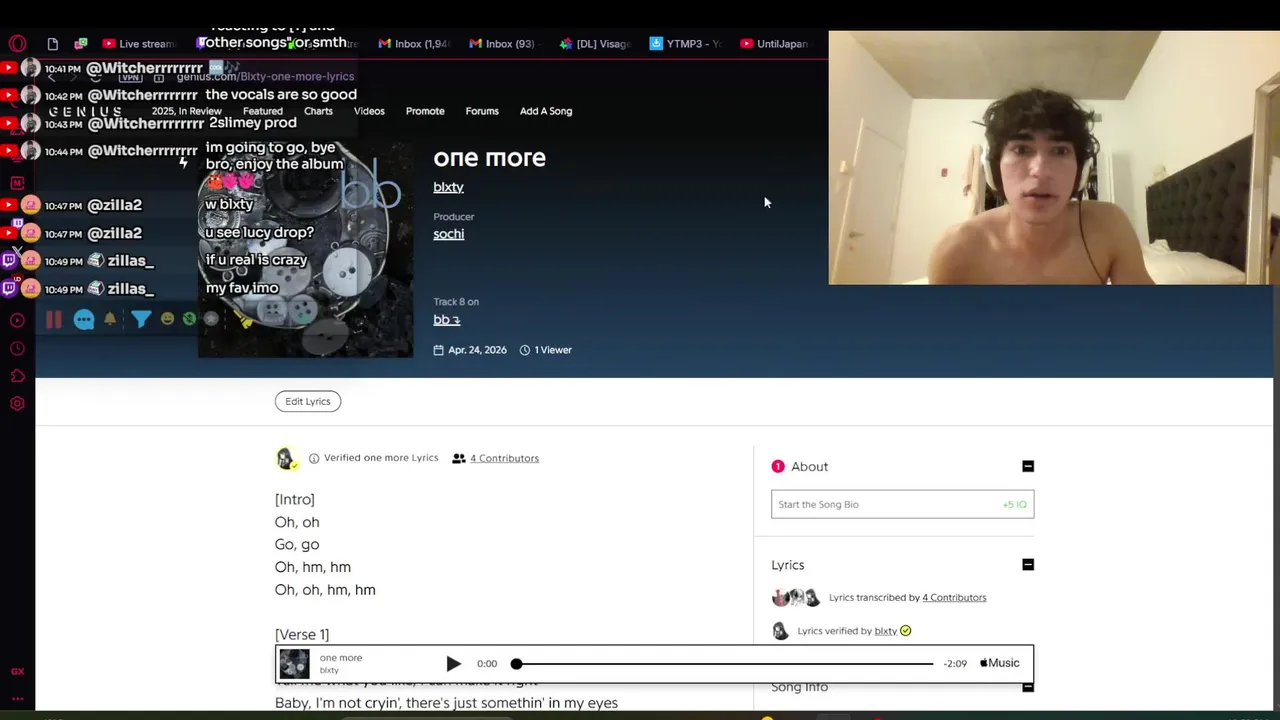Open the Opera sidebar extensions cube icon
The height and width of the screenshot is (720, 1280).
click(x=17, y=376)
